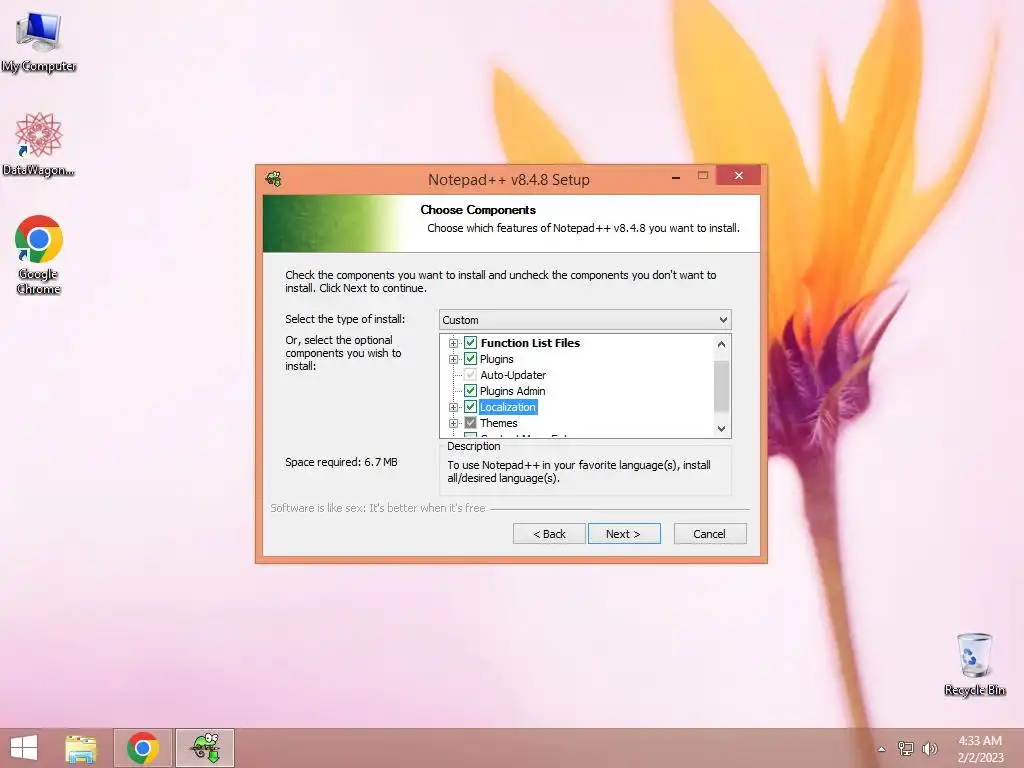Select the Plugins Admin tree item label
Screen dimensions: 1024x768
[x=513, y=391]
